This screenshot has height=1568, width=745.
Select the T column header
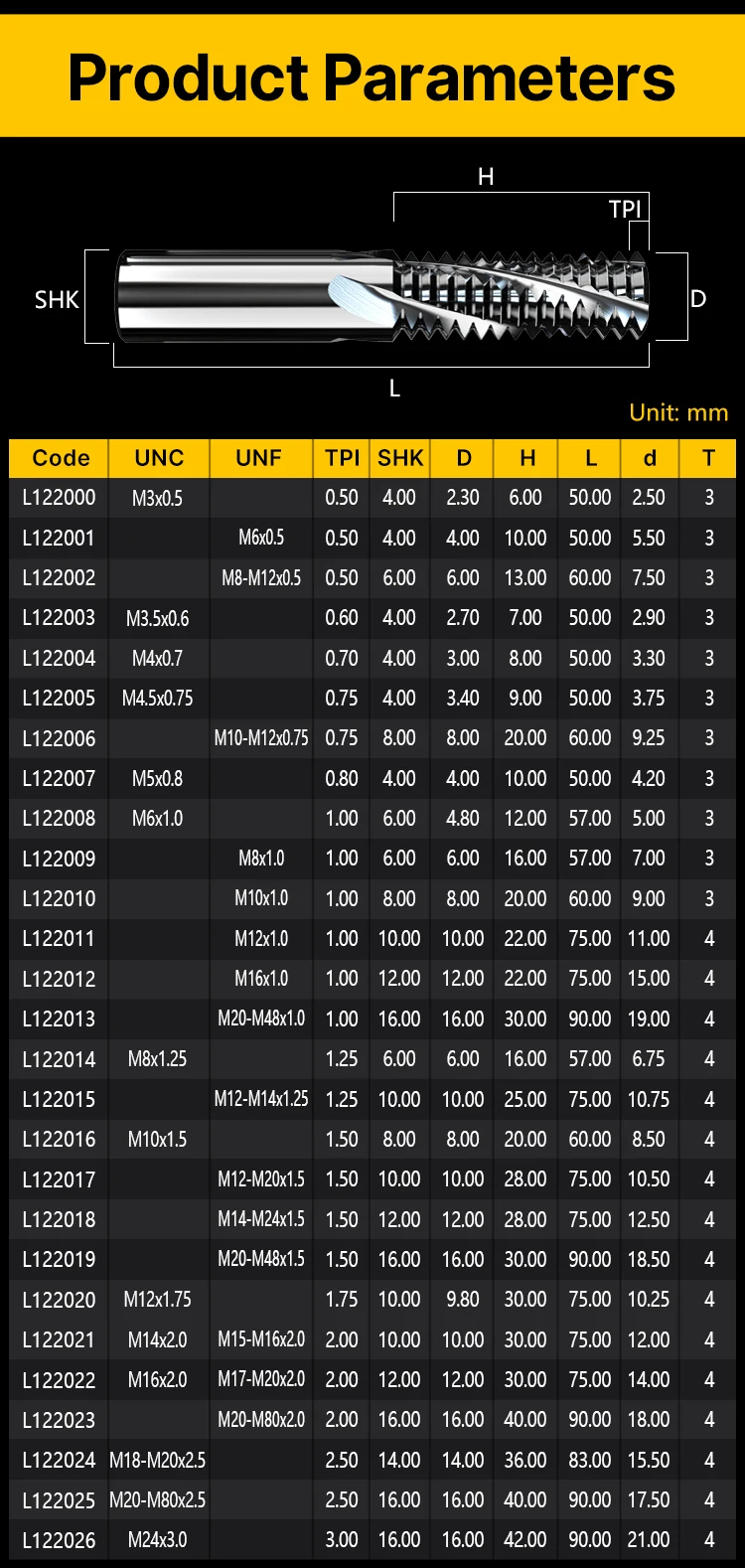click(x=708, y=458)
